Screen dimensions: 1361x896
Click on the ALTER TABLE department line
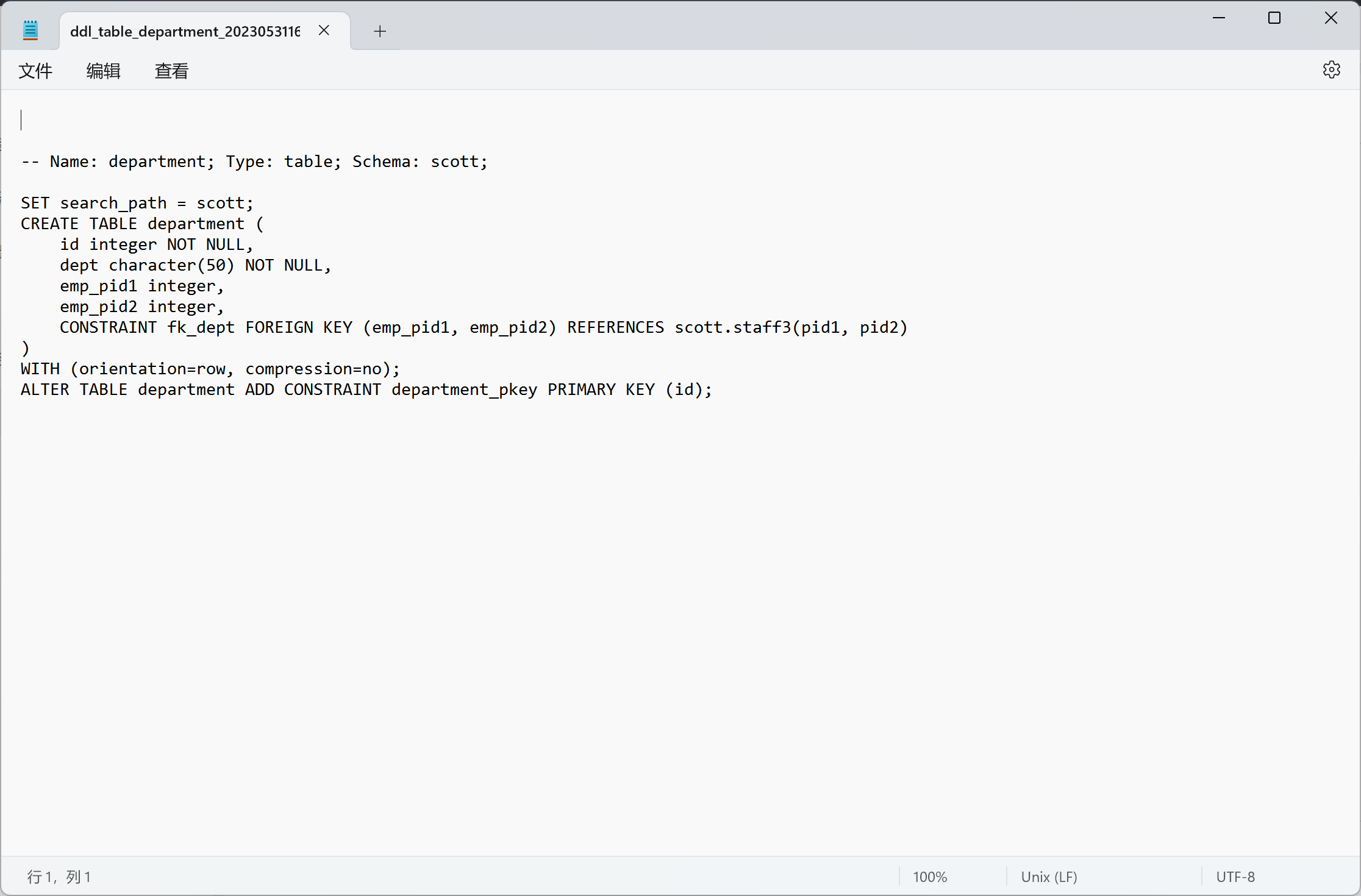[x=366, y=389]
